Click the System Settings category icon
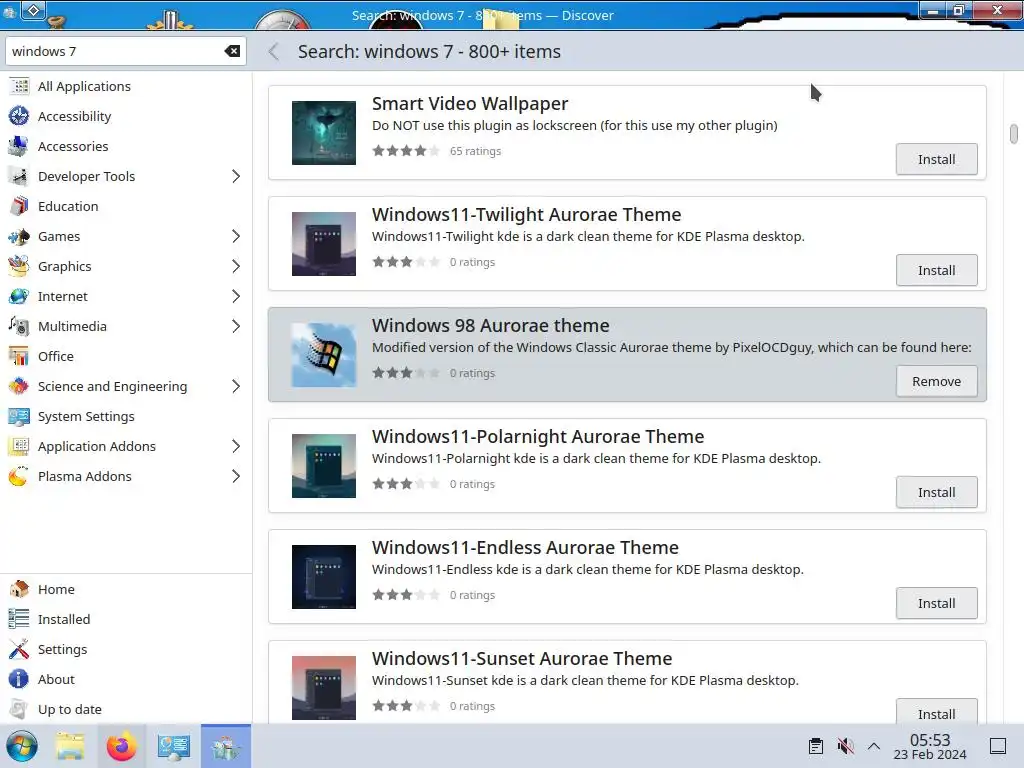The height and width of the screenshot is (768, 1024). click(x=19, y=417)
